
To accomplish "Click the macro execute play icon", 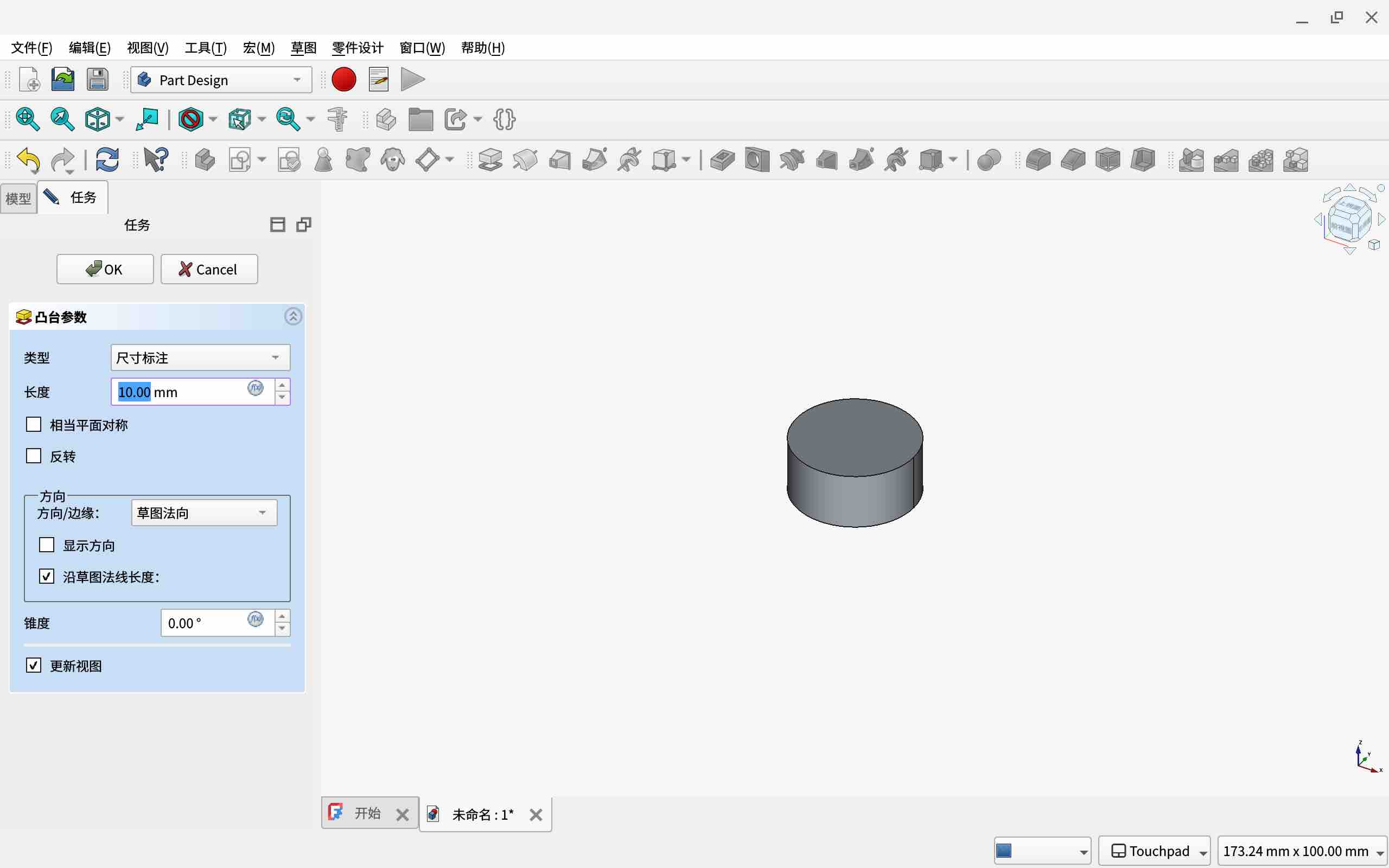I will coord(413,80).
